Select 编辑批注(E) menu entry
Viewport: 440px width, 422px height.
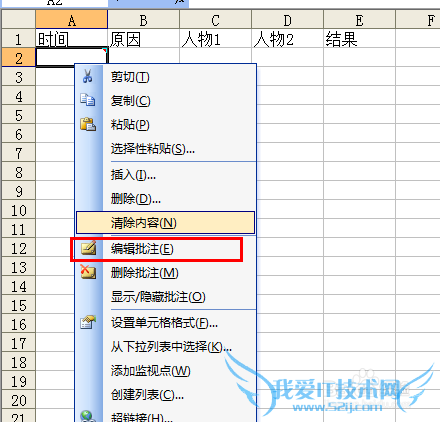pos(165,249)
